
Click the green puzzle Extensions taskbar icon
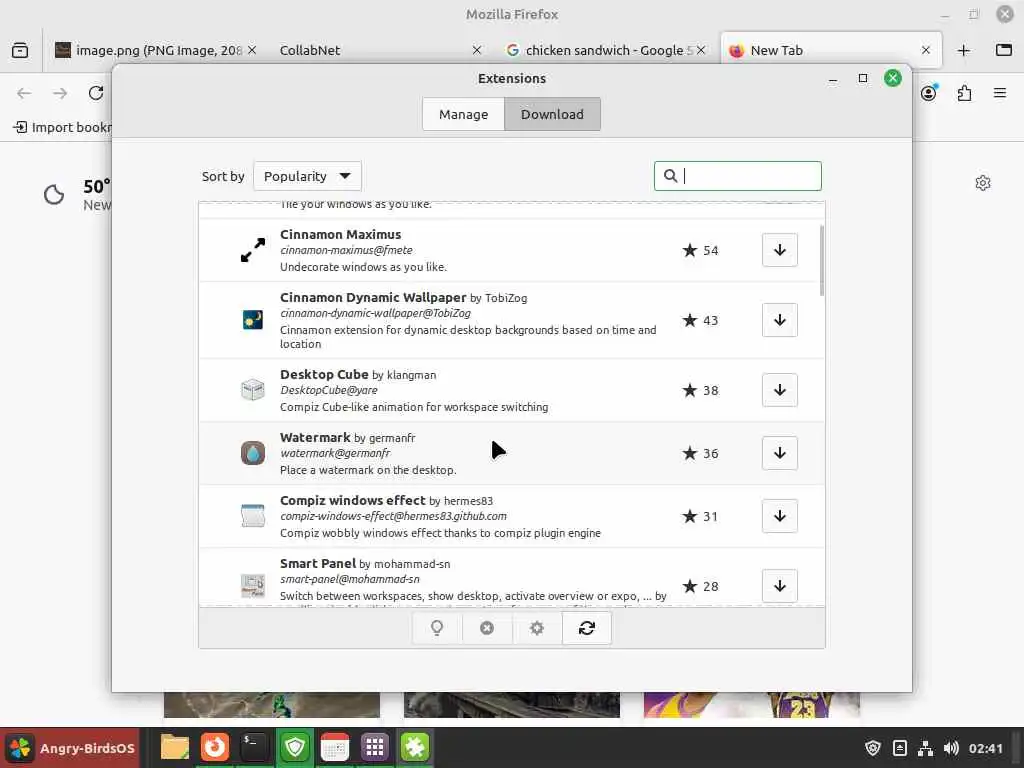pos(415,747)
